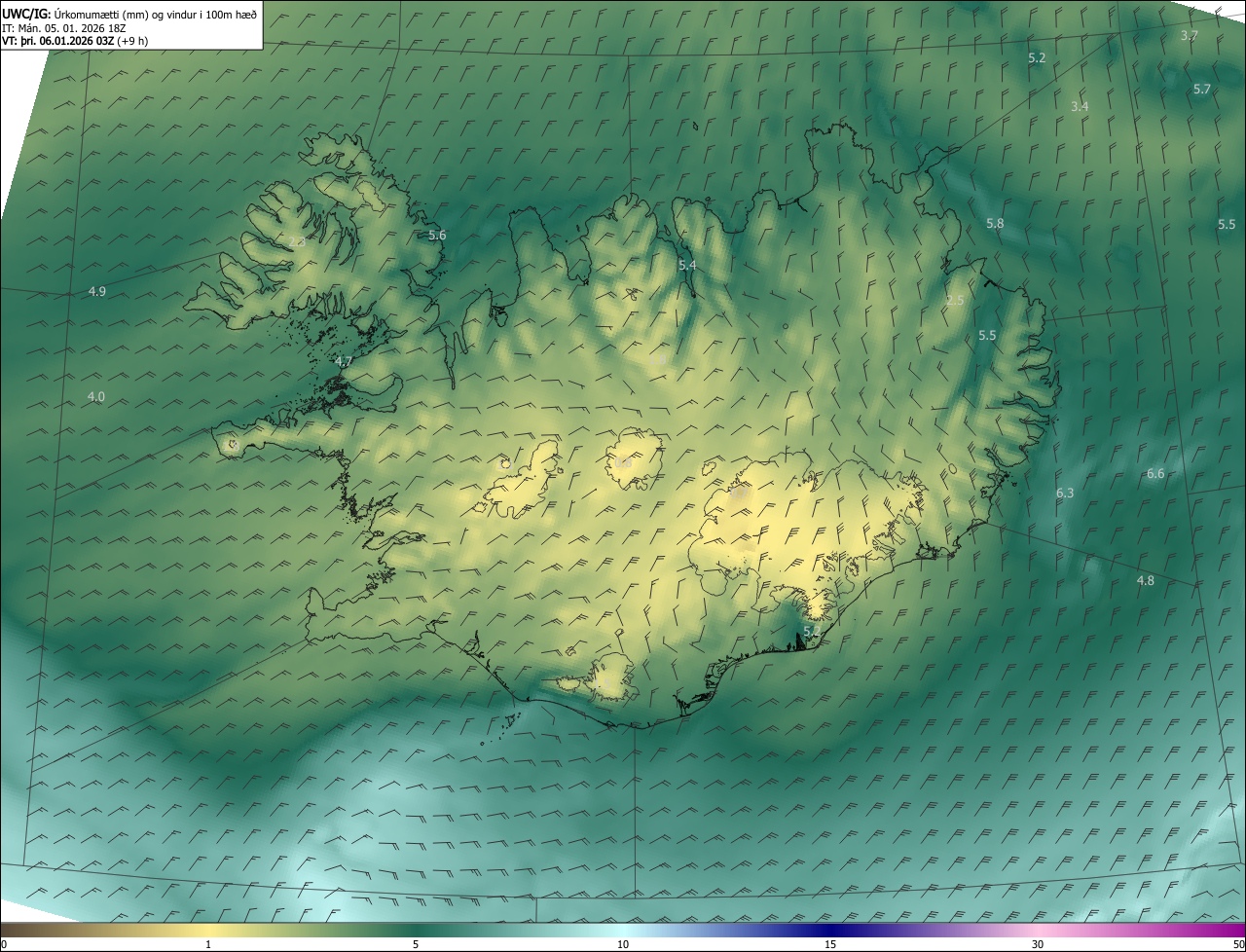The width and height of the screenshot is (1246, 952).
Task: Click the 4.8 value label on the map
Action: [x=1146, y=581]
